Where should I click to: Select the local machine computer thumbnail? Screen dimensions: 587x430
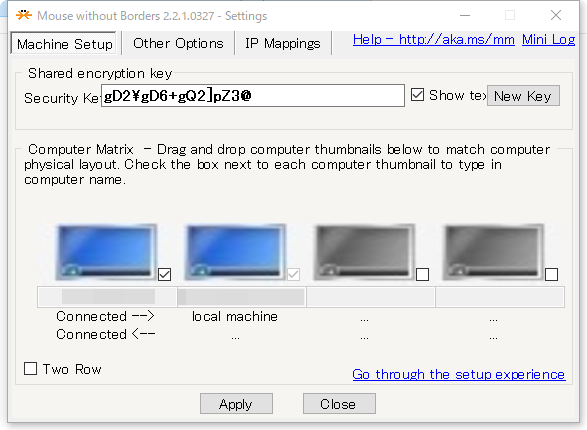[x=235, y=252]
